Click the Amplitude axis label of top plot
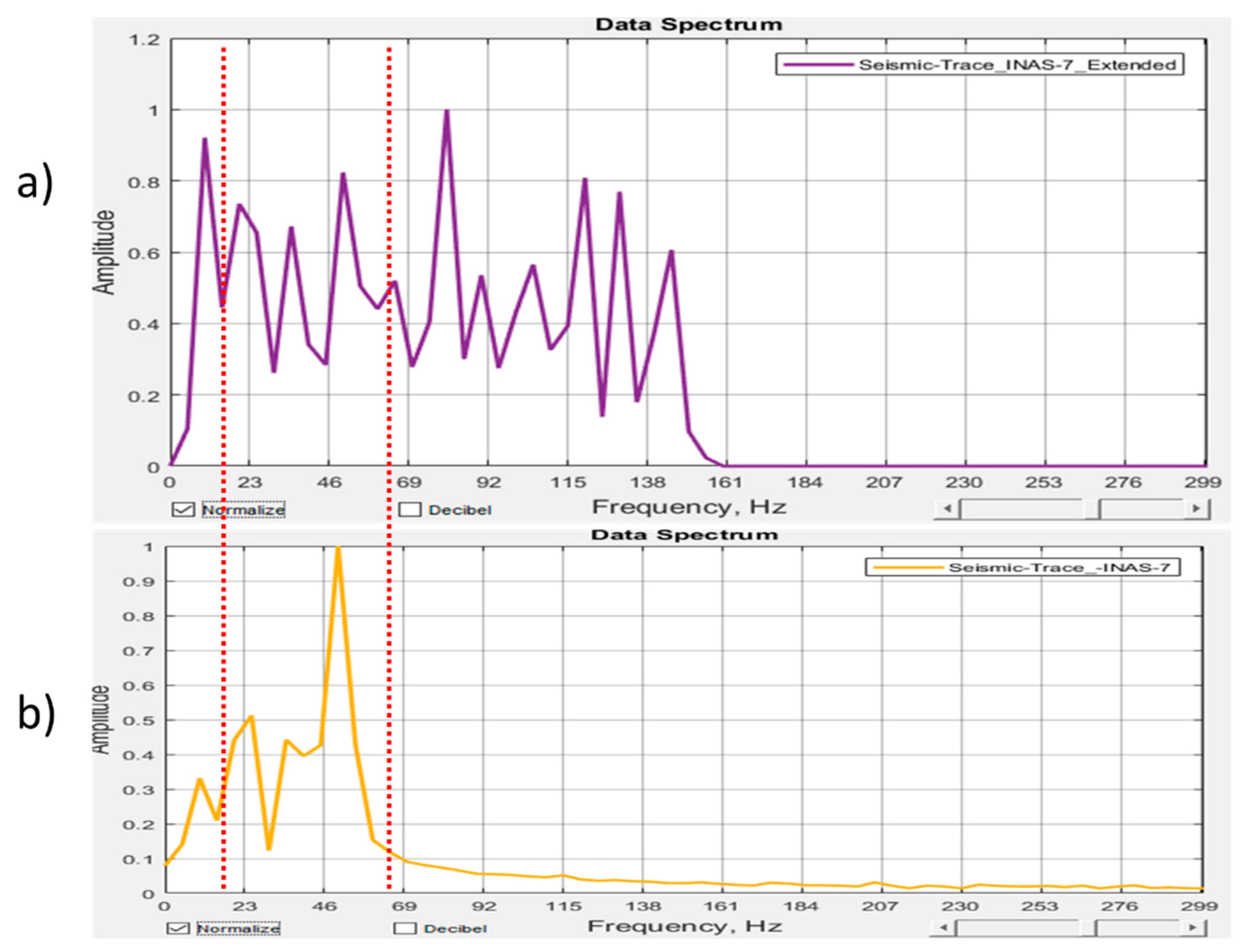 104,252
